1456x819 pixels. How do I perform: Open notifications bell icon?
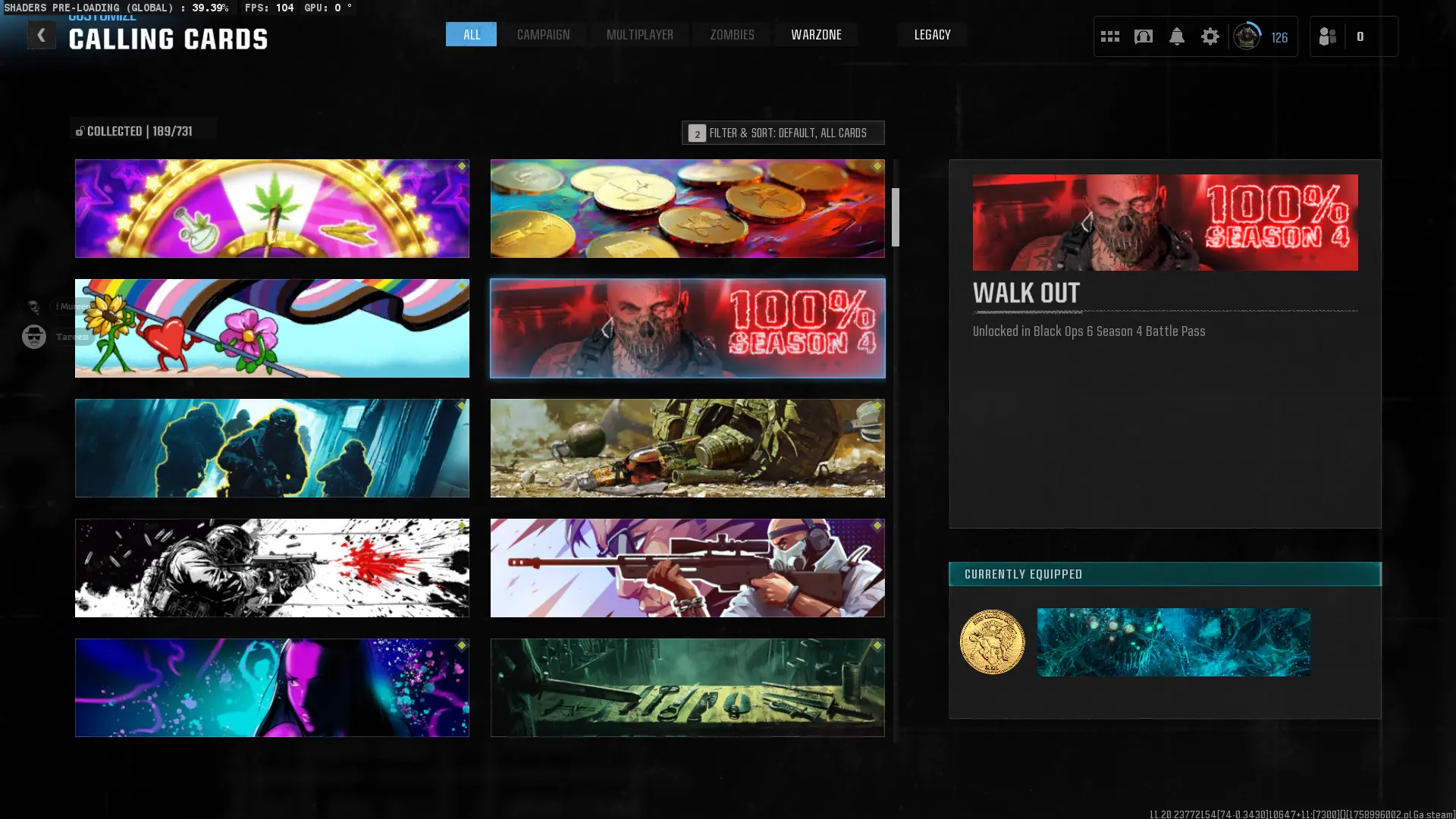(1176, 36)
